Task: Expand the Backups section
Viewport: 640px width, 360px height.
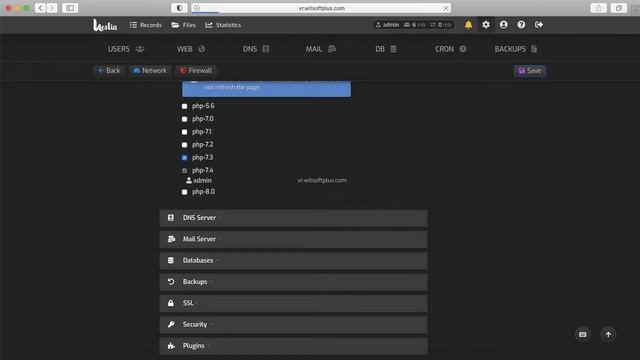Action: [293, 282]
